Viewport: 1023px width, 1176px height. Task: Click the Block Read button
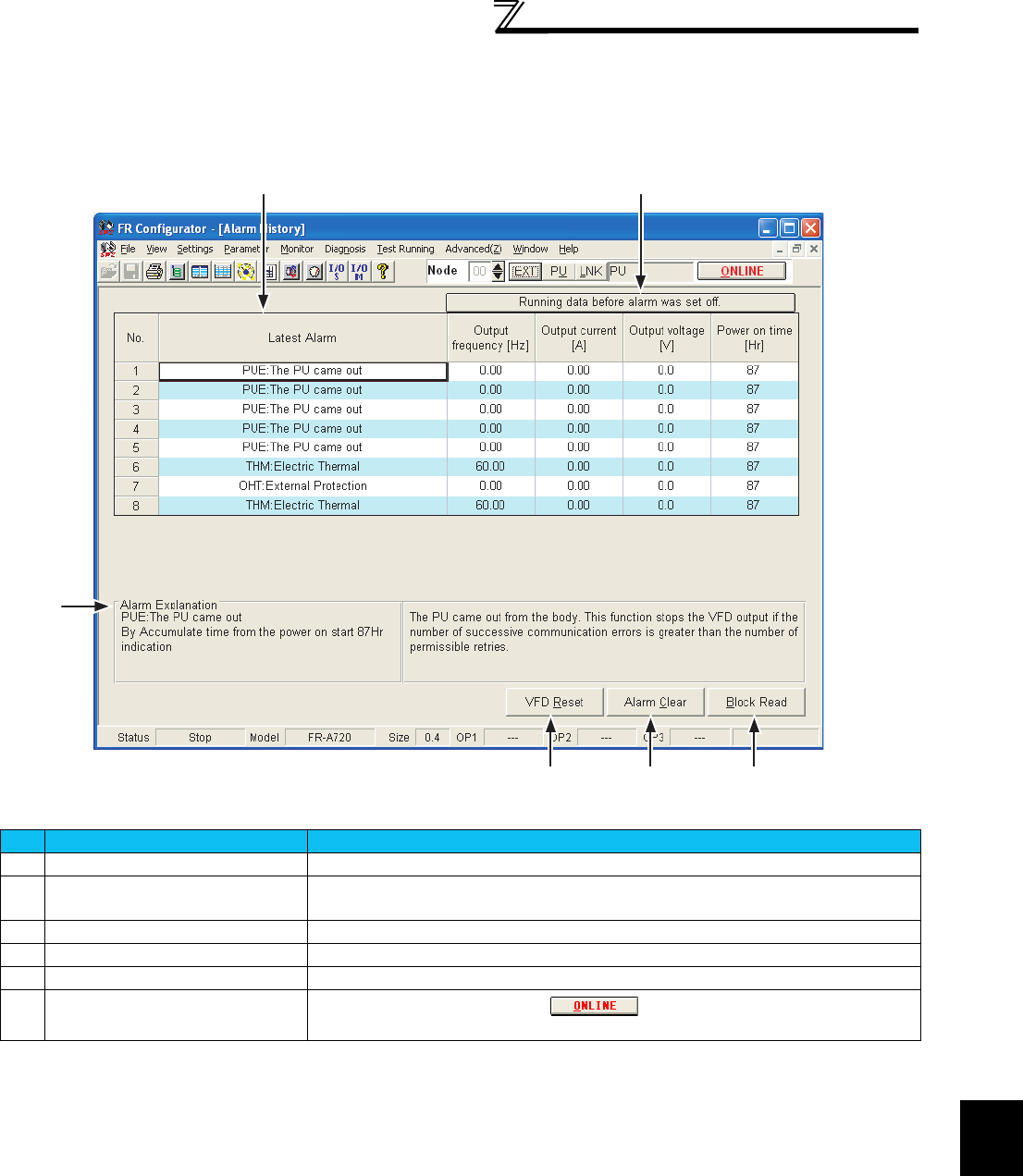(756, 702)
